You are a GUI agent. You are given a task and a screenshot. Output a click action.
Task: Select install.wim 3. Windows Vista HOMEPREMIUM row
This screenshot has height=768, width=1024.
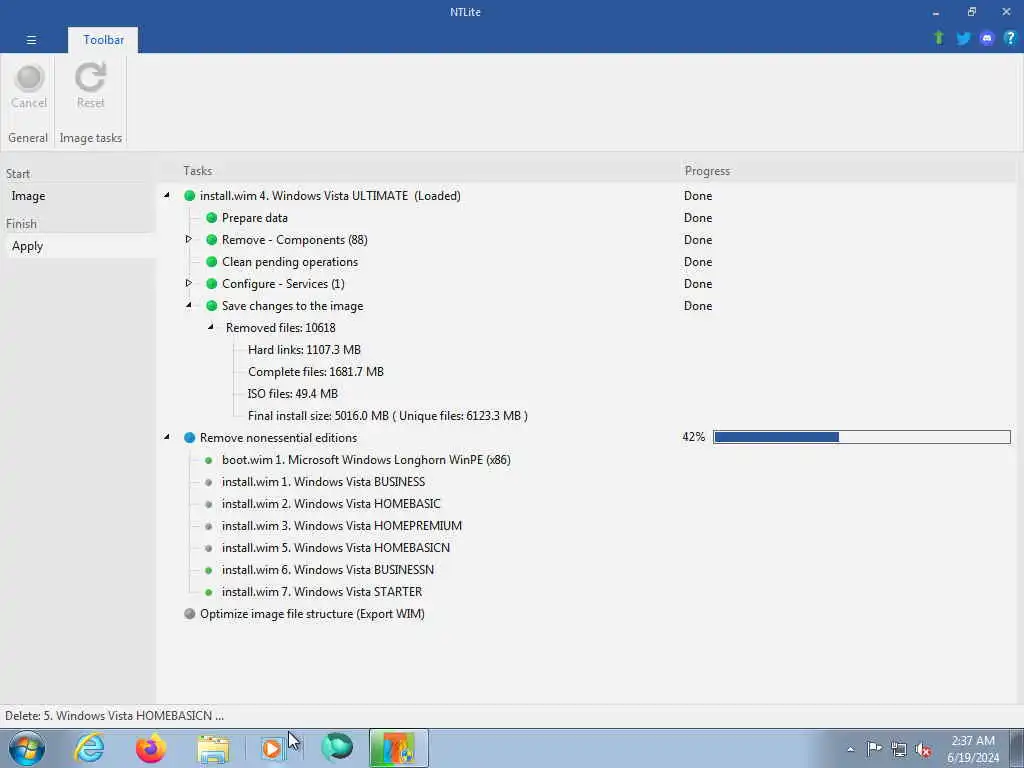click(342, 526)
